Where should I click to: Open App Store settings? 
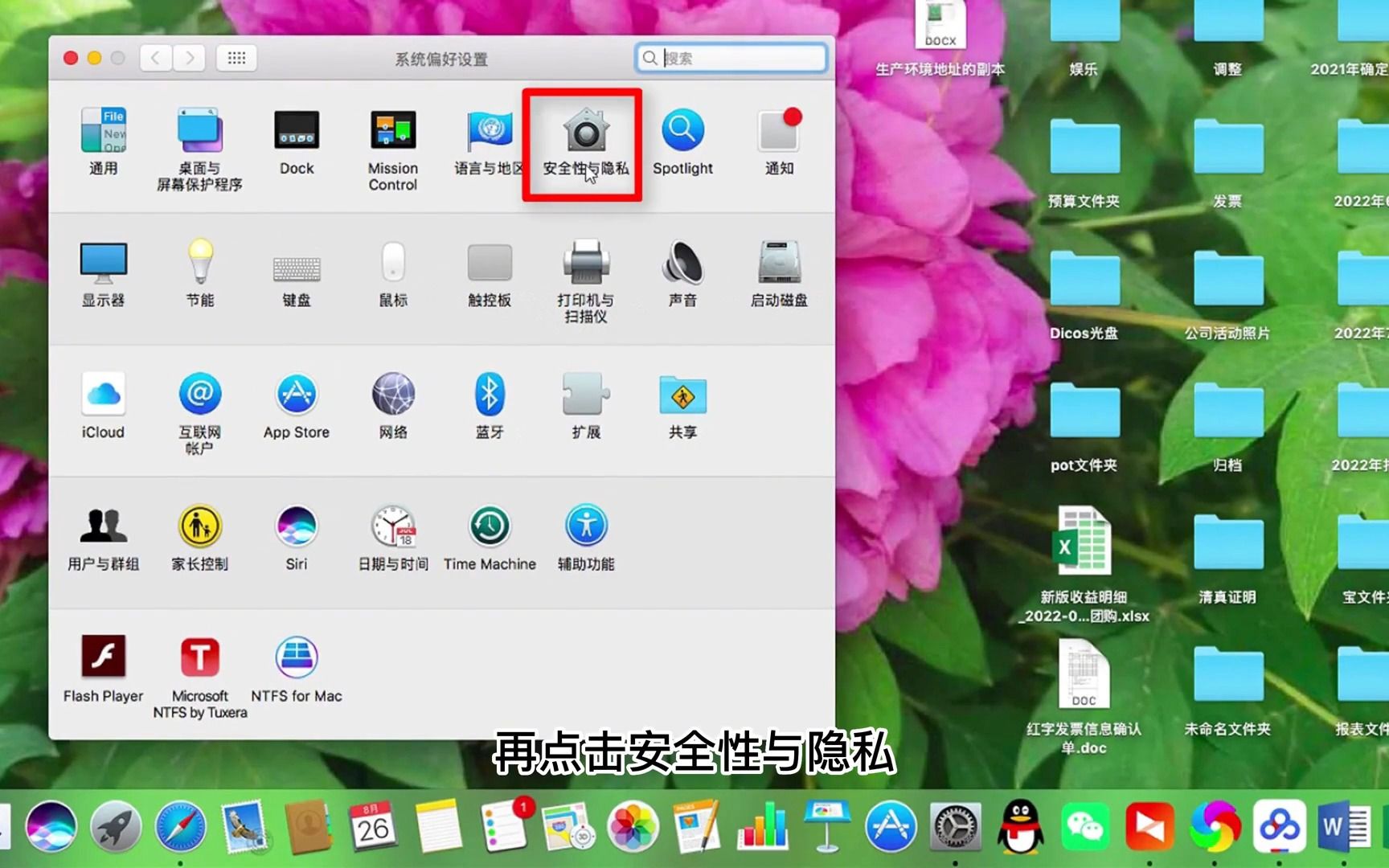[296, 396]
